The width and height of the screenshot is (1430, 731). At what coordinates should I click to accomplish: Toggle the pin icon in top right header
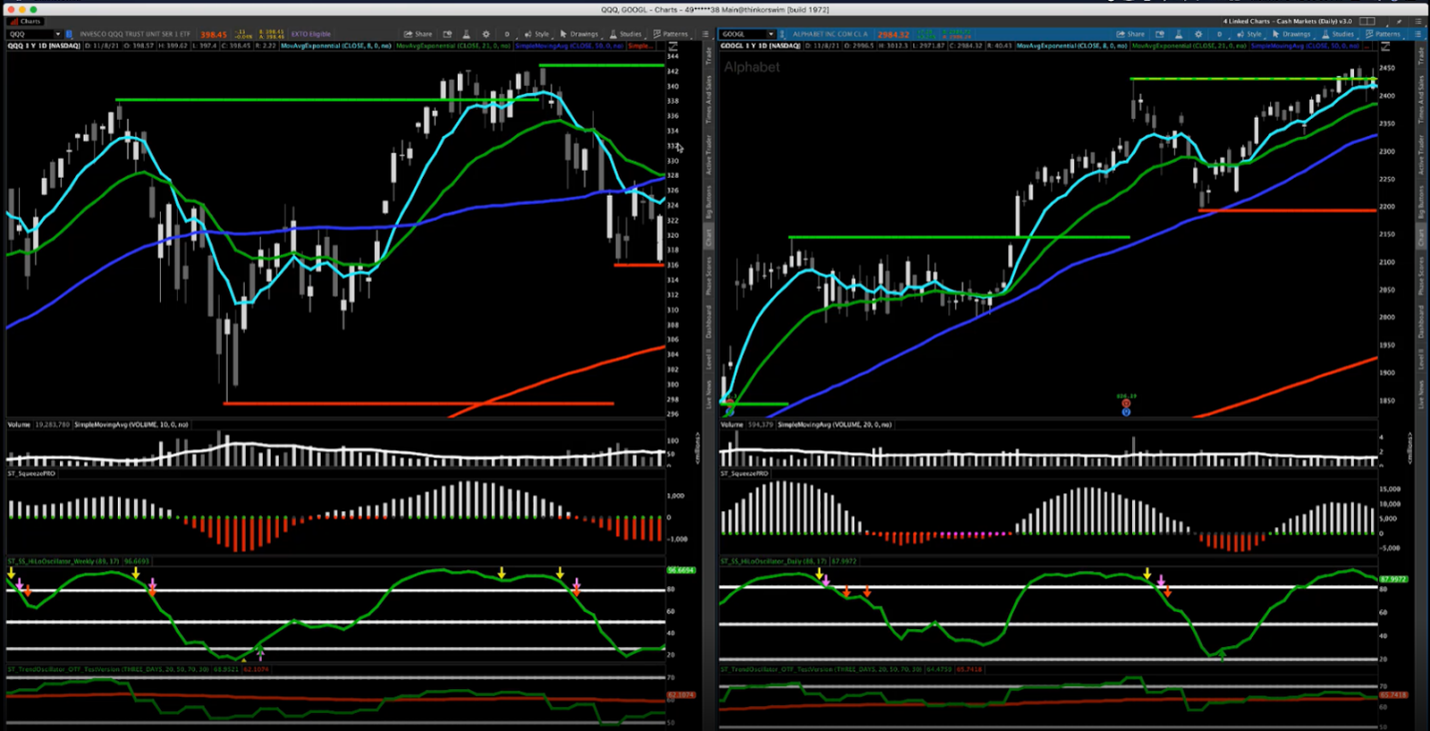pos(1404,20)
